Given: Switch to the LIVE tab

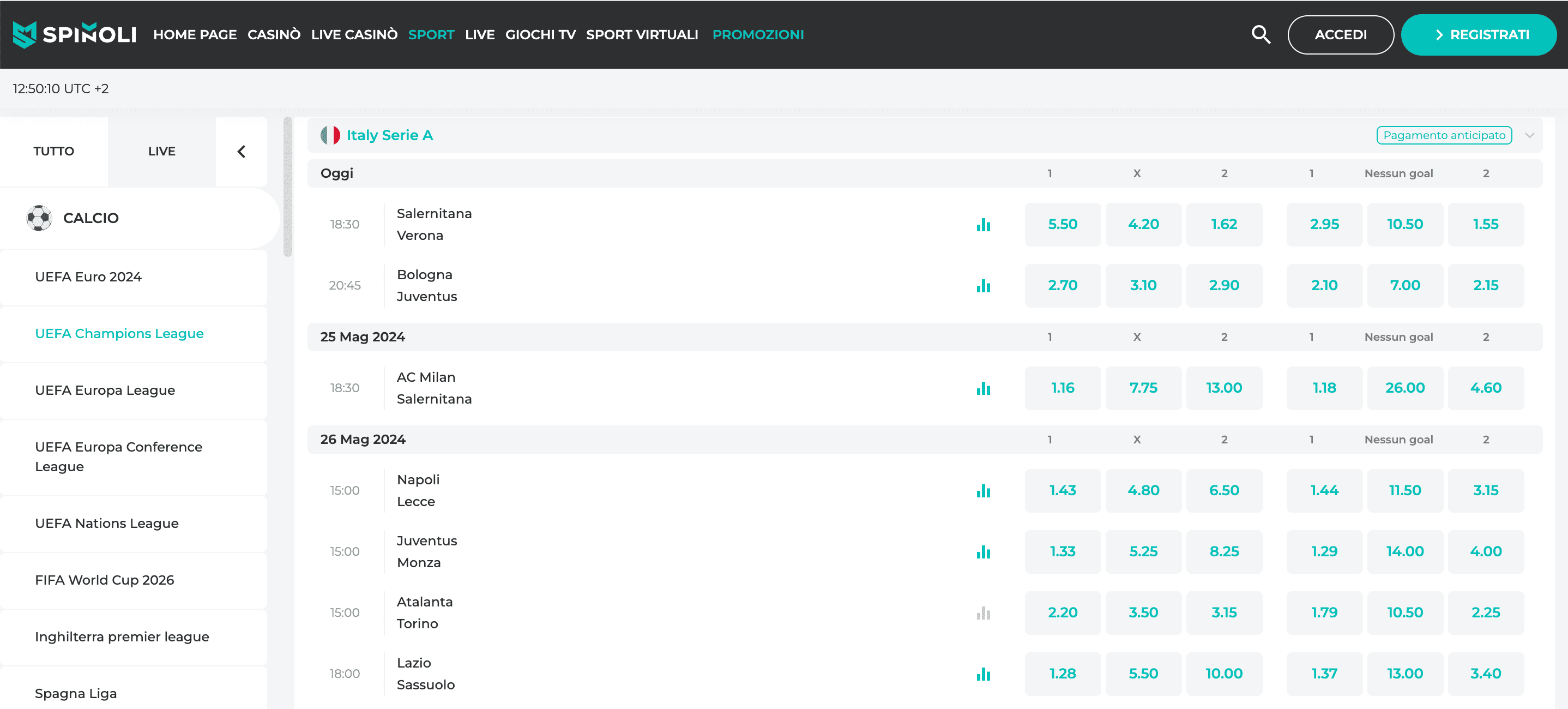Looking at the screenshot, I should point(161,151).
